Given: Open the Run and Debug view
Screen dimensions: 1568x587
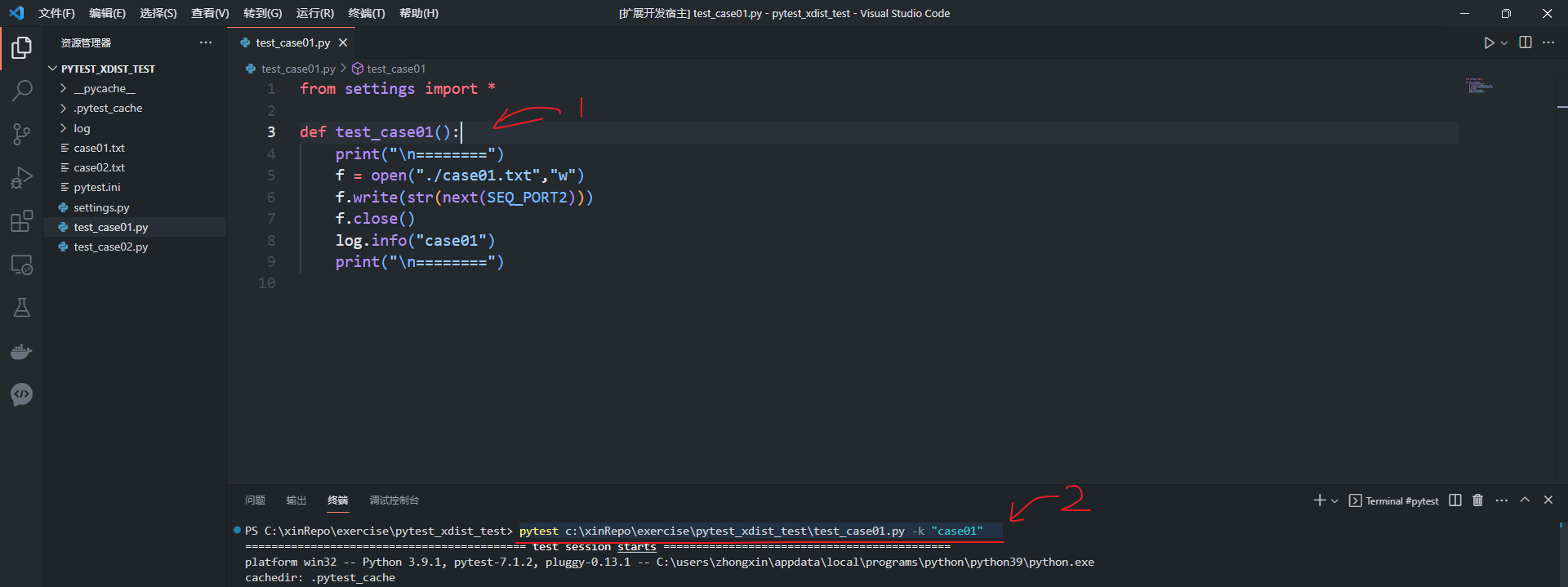Looking at the screenshot, I should click(x=22, y=178).
